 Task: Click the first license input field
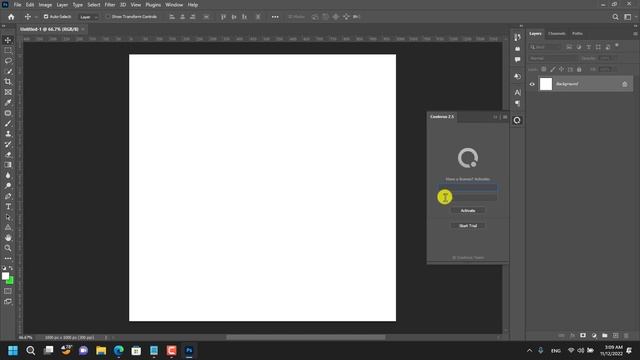pos(468,187)
